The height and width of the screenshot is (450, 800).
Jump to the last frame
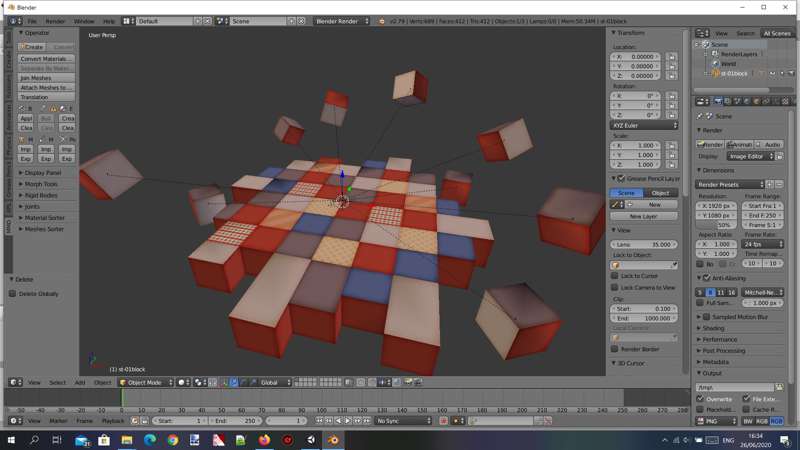[367, 421]
